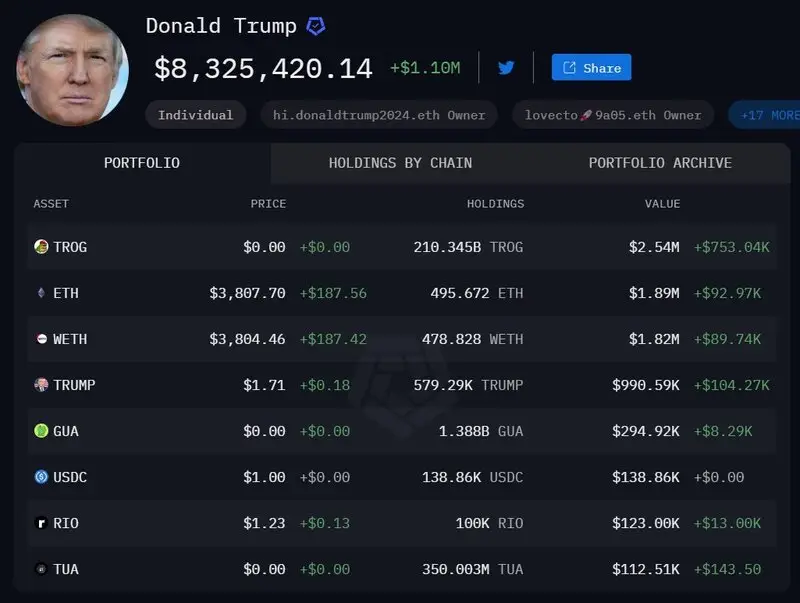Click the blue Share button

coord(591,67)
